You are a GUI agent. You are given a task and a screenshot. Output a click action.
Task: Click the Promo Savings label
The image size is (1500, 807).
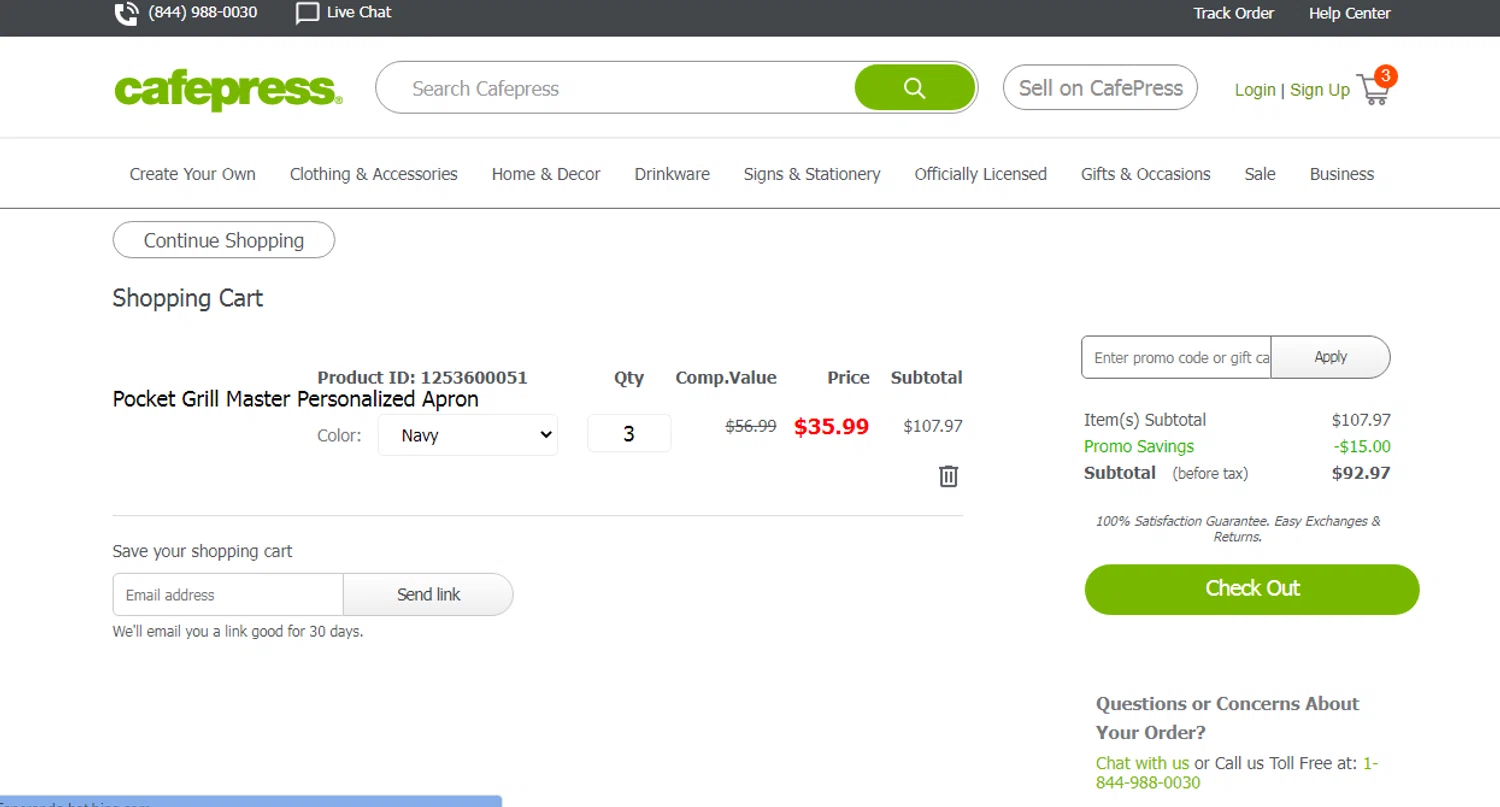coord(1139,446)
